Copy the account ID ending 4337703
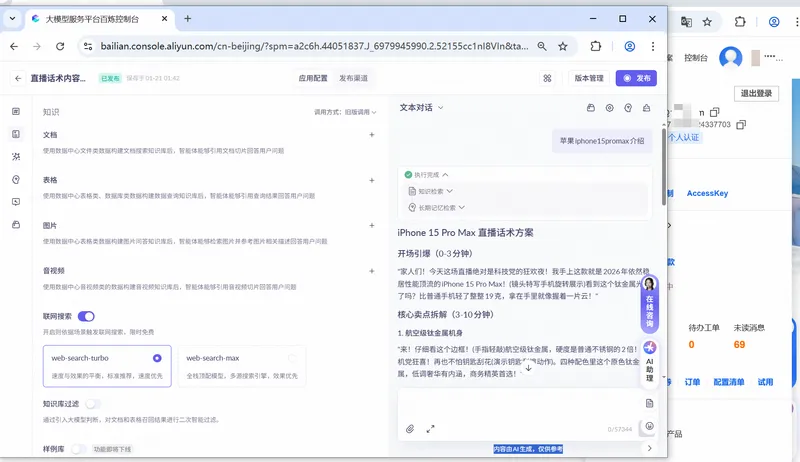The width and height of the screenshot is (800, 462). click(741, 124)
